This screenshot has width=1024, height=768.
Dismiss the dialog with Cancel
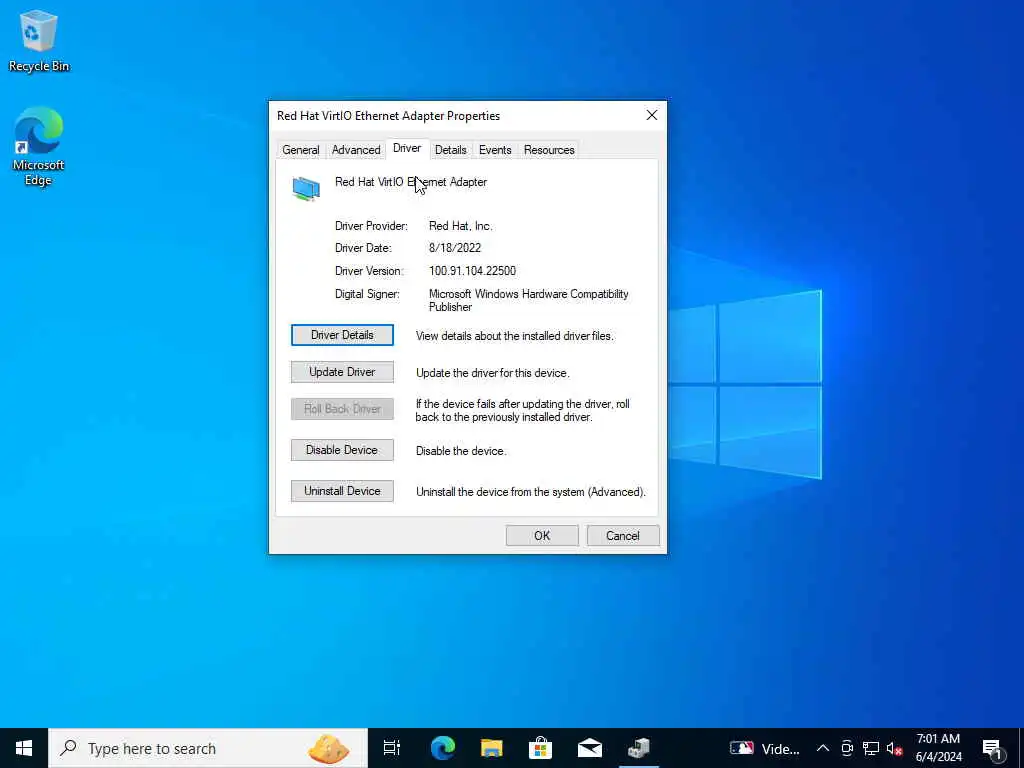[623, 536]
